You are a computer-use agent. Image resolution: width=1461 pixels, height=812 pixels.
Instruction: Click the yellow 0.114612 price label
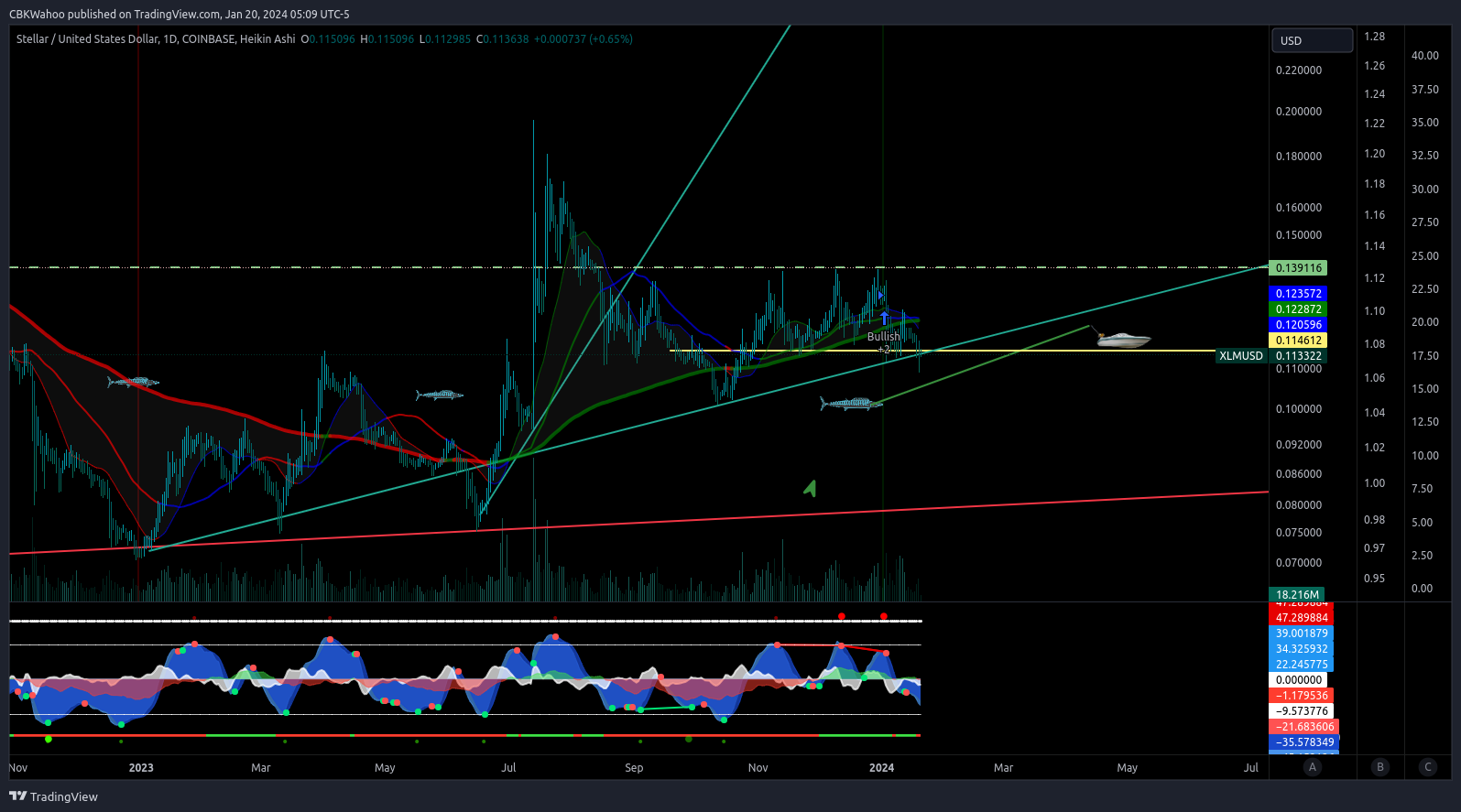pos(1298,341)
